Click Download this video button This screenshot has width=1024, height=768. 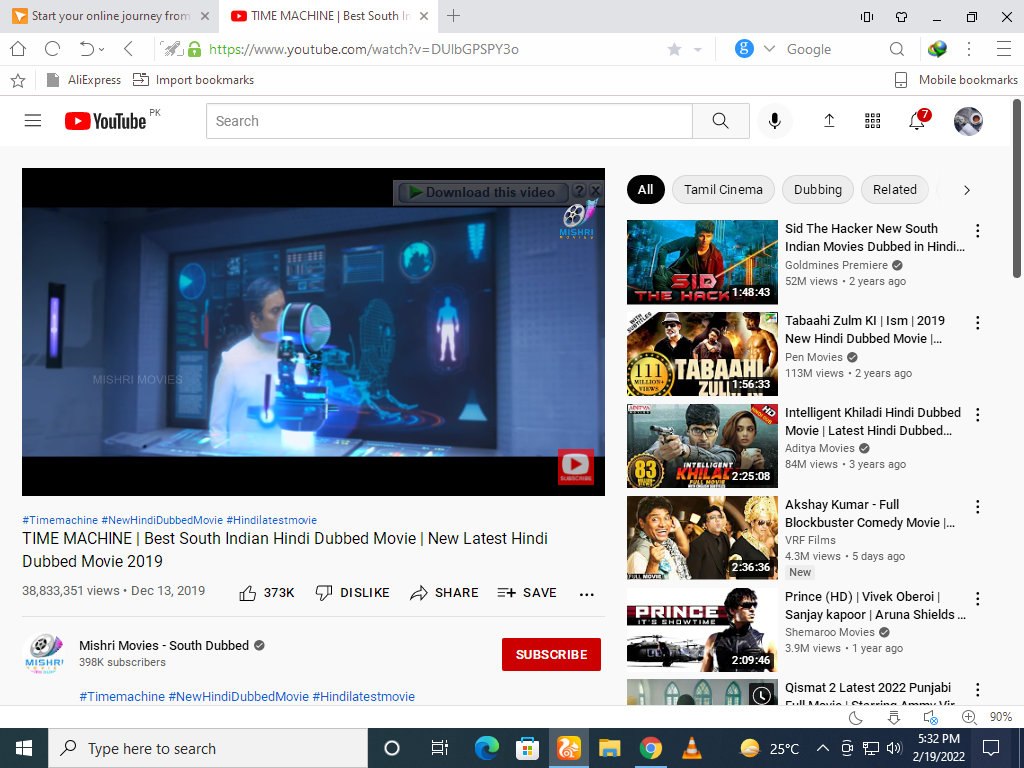pos(483,192)
